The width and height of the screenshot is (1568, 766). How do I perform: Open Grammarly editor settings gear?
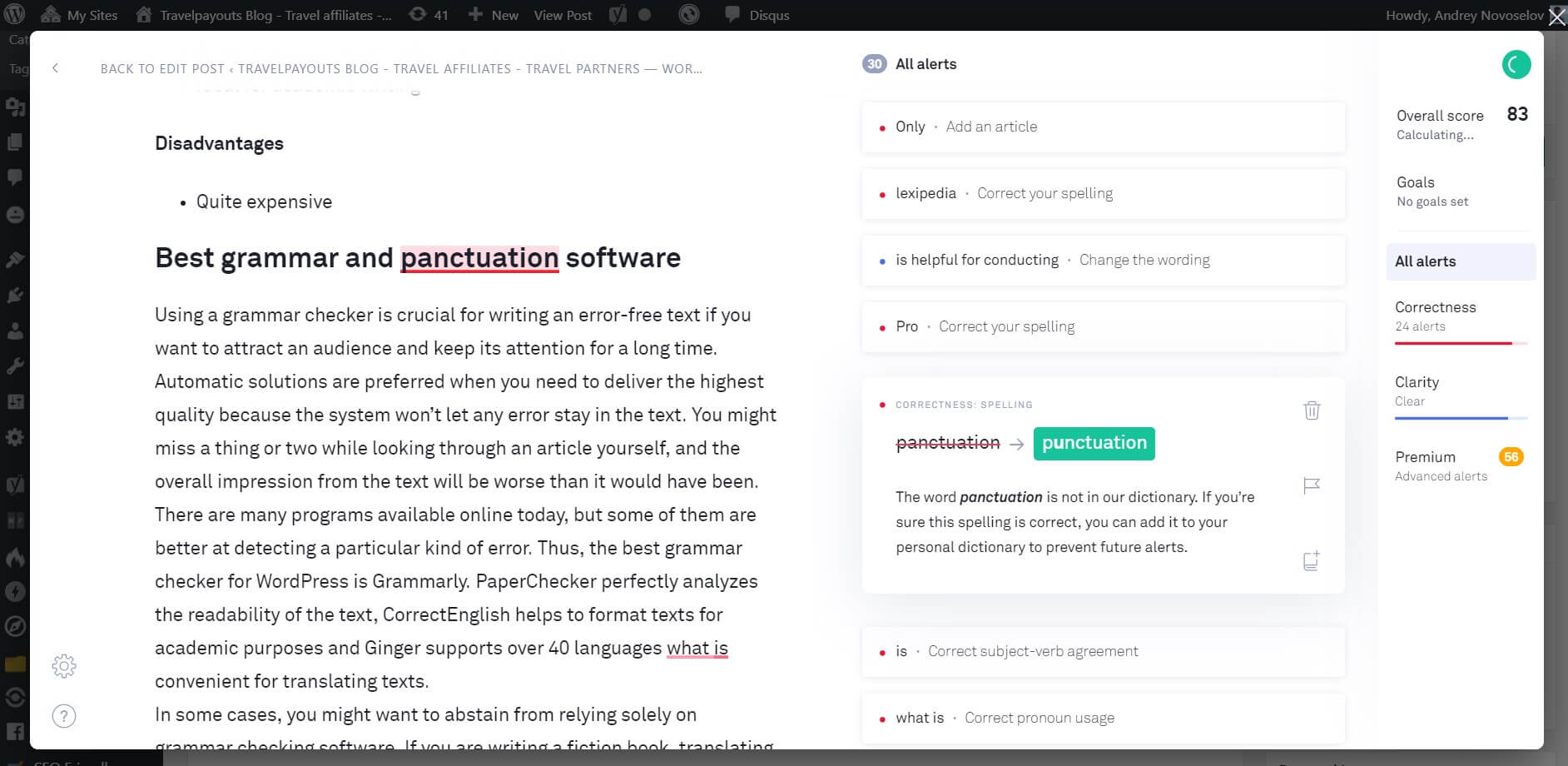[x=64, y=666]
